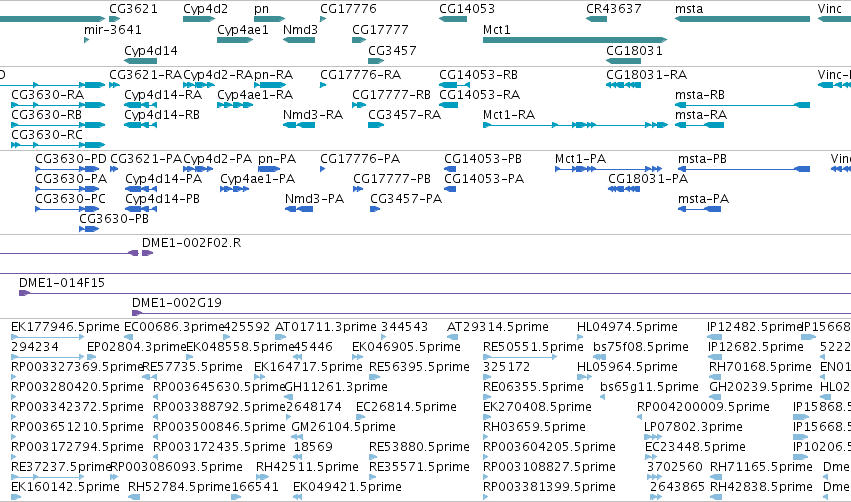Select the Cyp4d14-PA protein feature
The image size is (851, 502).
(x=141, y=189)
